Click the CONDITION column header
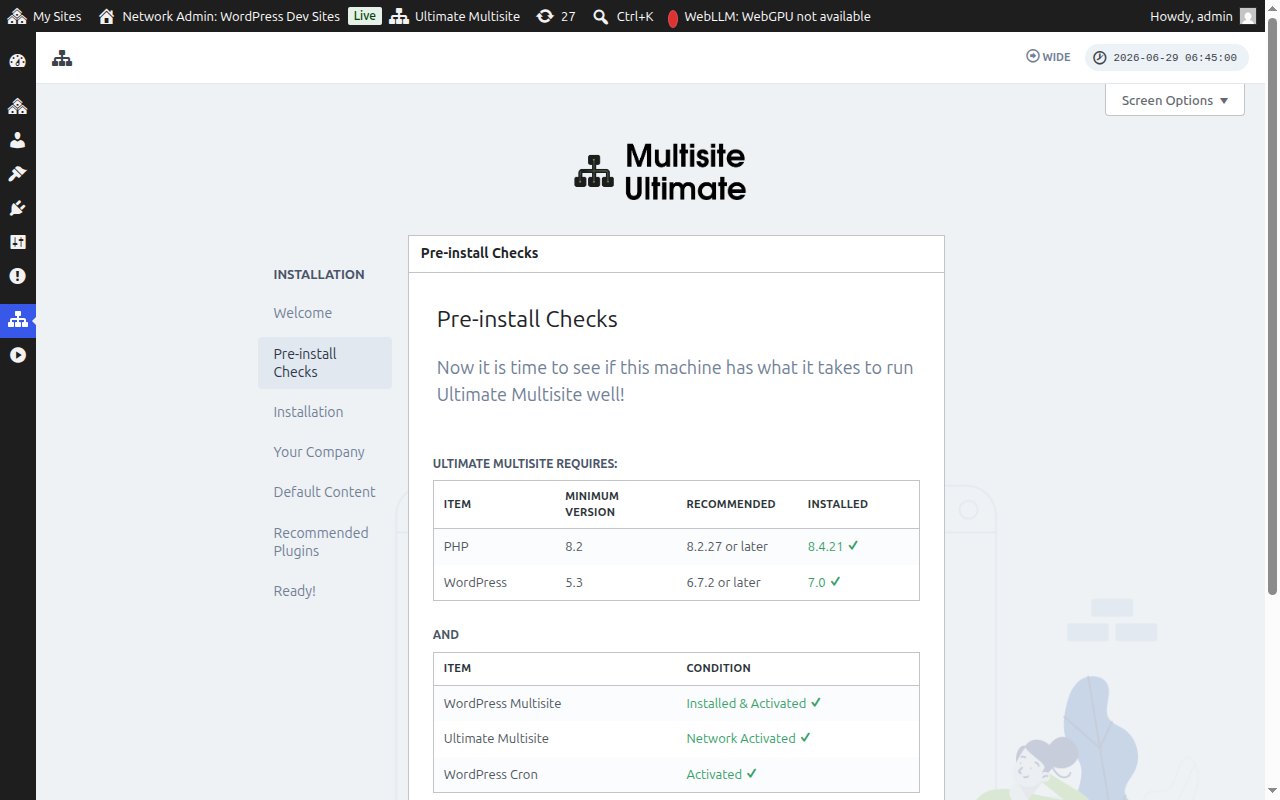Viewport: 1280px width, 800px height. (718, 668)
